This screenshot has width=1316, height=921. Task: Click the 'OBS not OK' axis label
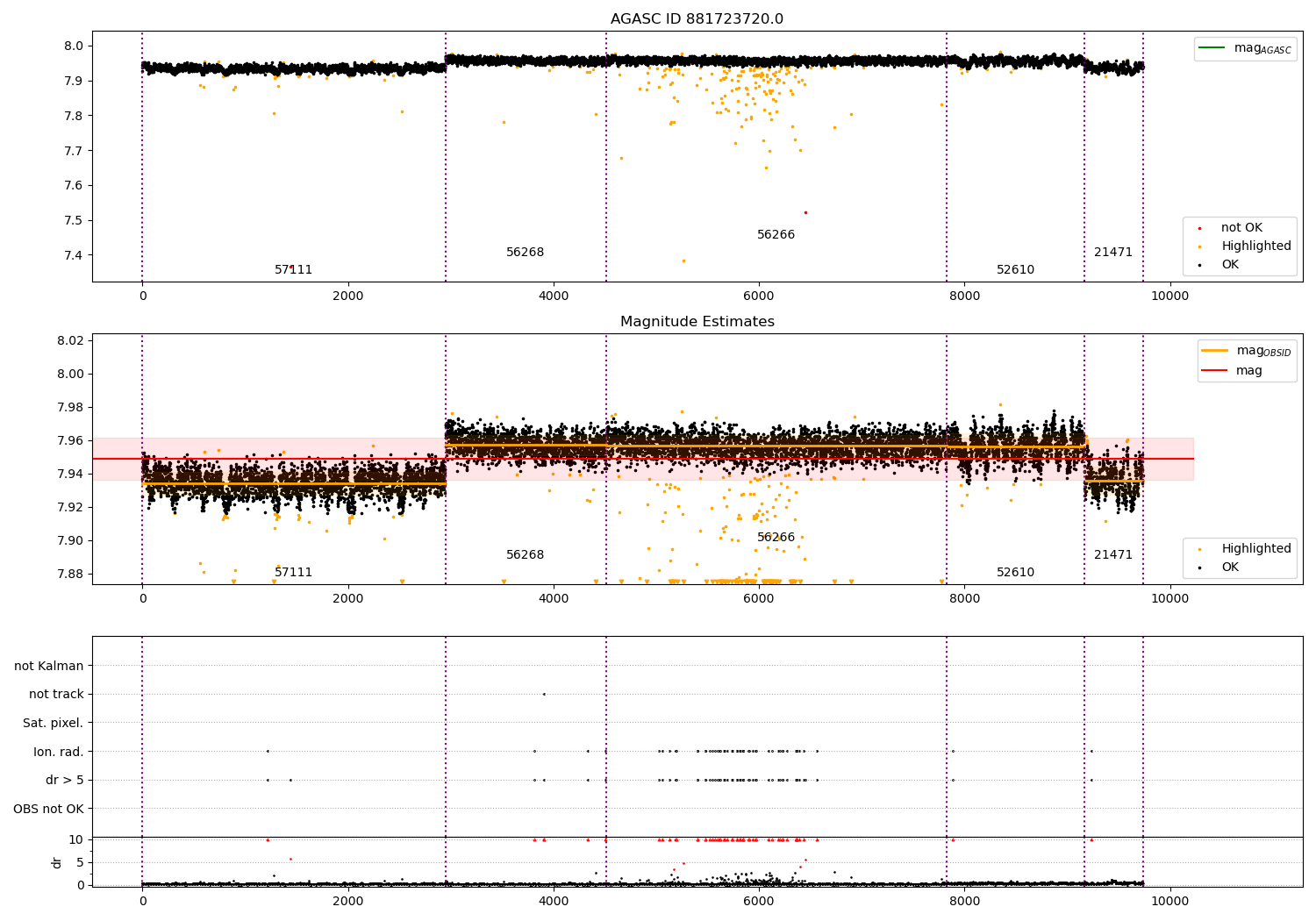[x=48, y=809]
